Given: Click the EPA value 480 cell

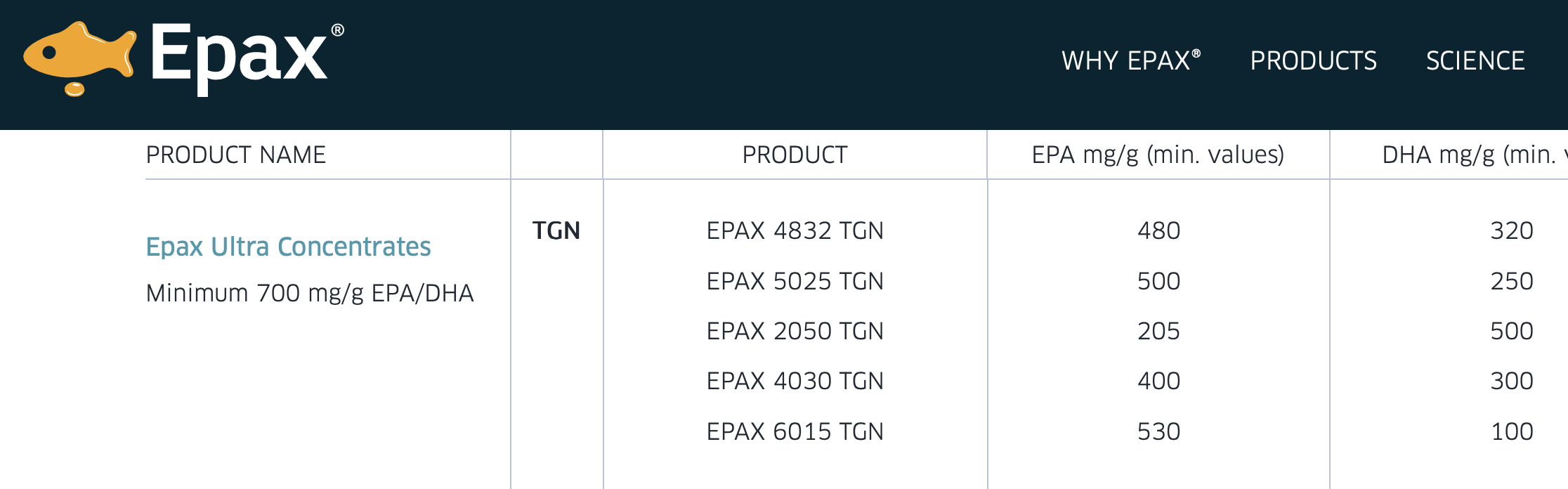Looking at the screenshot, I should click(1158, 230).
